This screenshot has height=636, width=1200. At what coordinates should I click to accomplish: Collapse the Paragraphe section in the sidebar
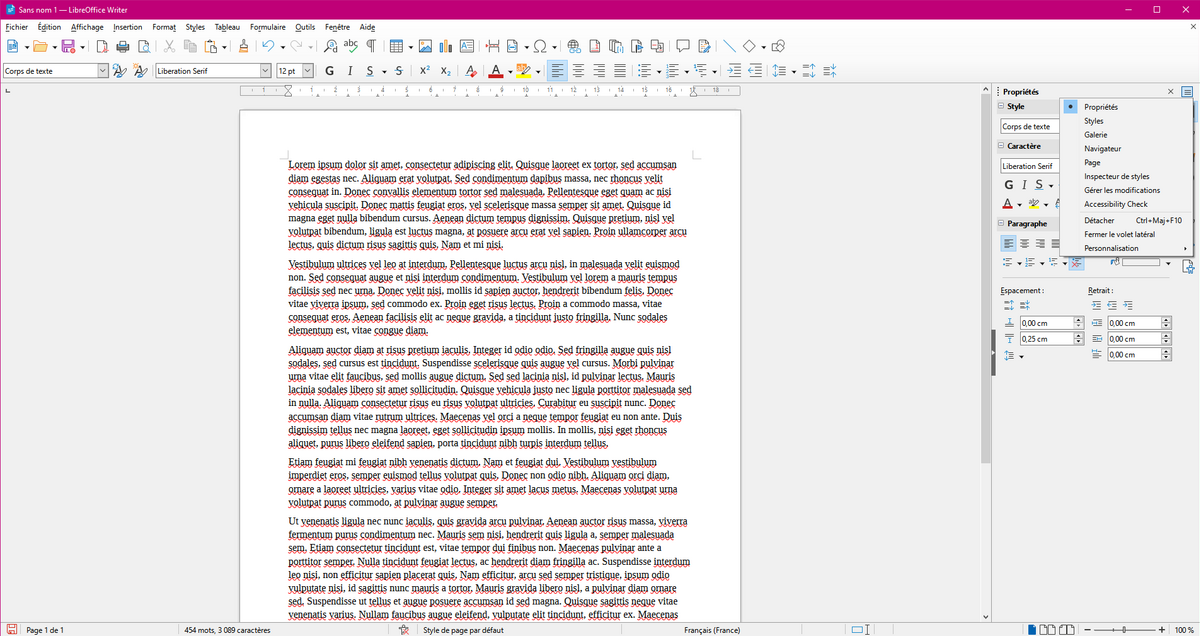[x=1002, y=224]
